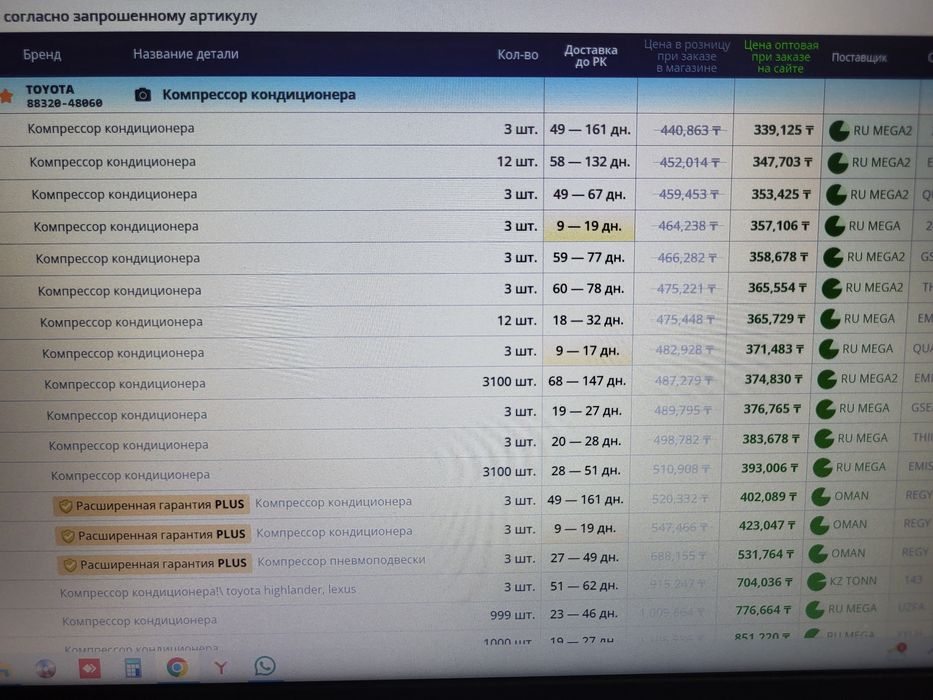Click quantity 999 шт.
Image resolution: width=933 pixels, height=700 pixels.
pyautogui.click(x=512, y=615)
